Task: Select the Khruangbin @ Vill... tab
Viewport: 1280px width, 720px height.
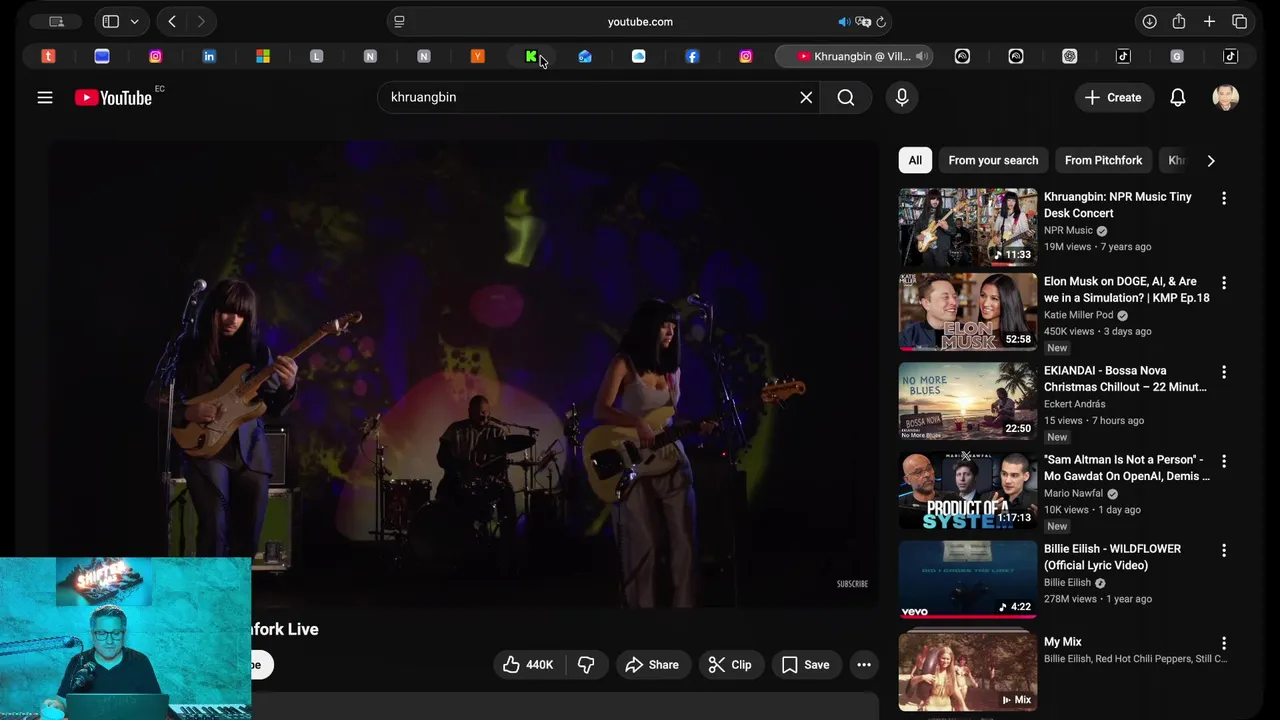Action: 854,56
